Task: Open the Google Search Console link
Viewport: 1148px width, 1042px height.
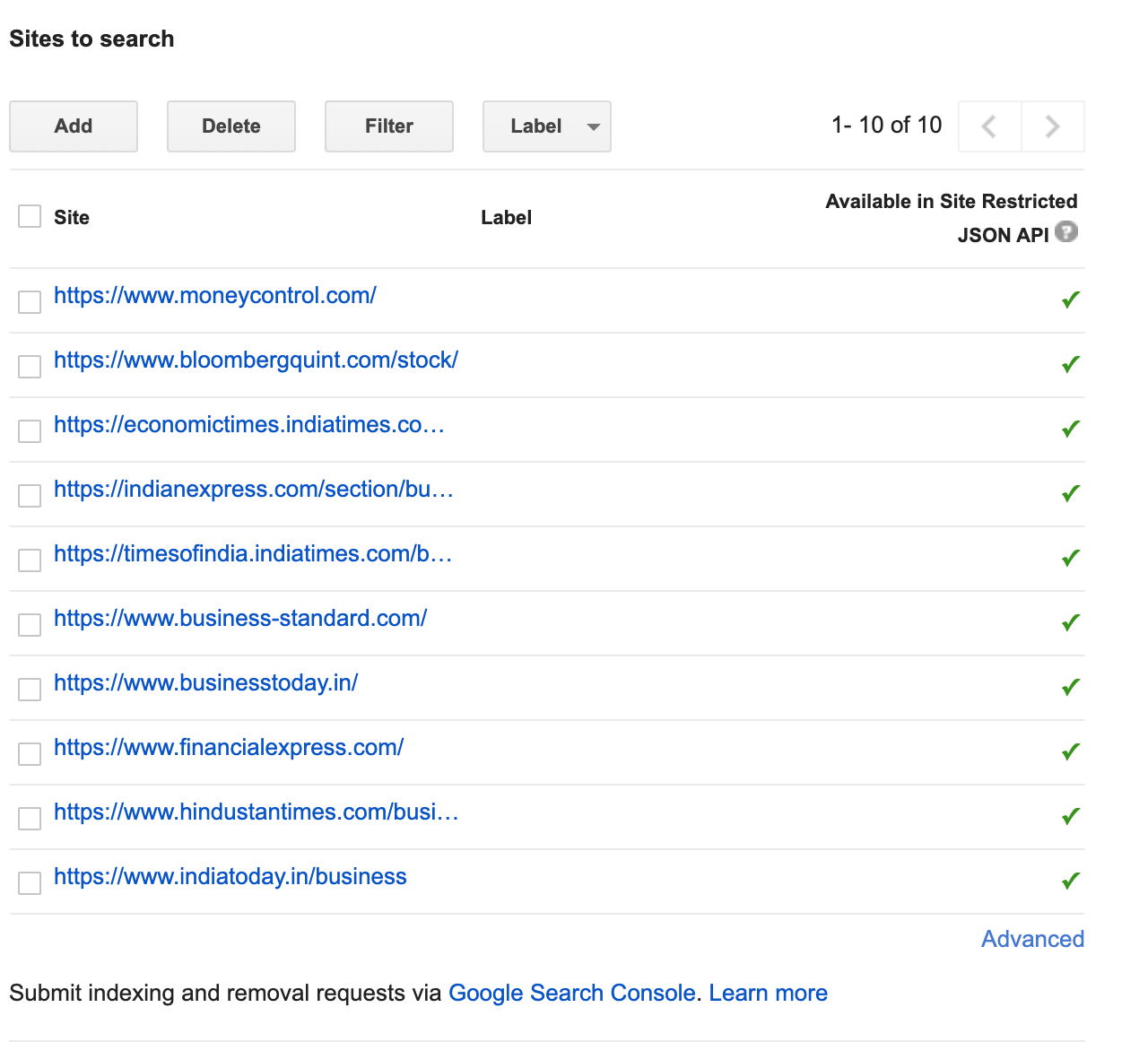Action: pyautogui.click(x=572, y=994)
